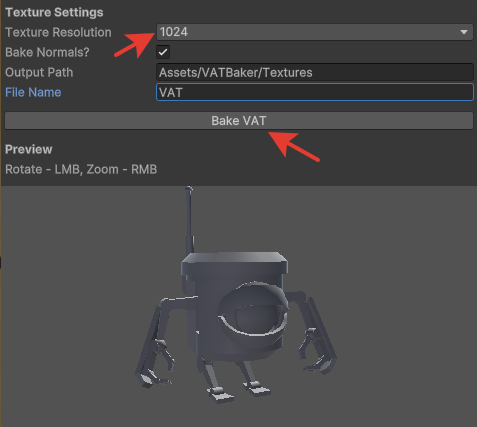This screenshot has width=477, height=427.
Task: Toggle the Bake Normals checkbox
Action: [163, 52]
